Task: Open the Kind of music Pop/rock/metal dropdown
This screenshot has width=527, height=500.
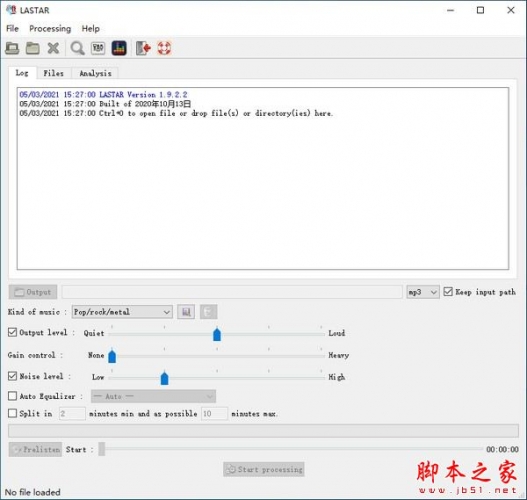Action: pos(122,312)
